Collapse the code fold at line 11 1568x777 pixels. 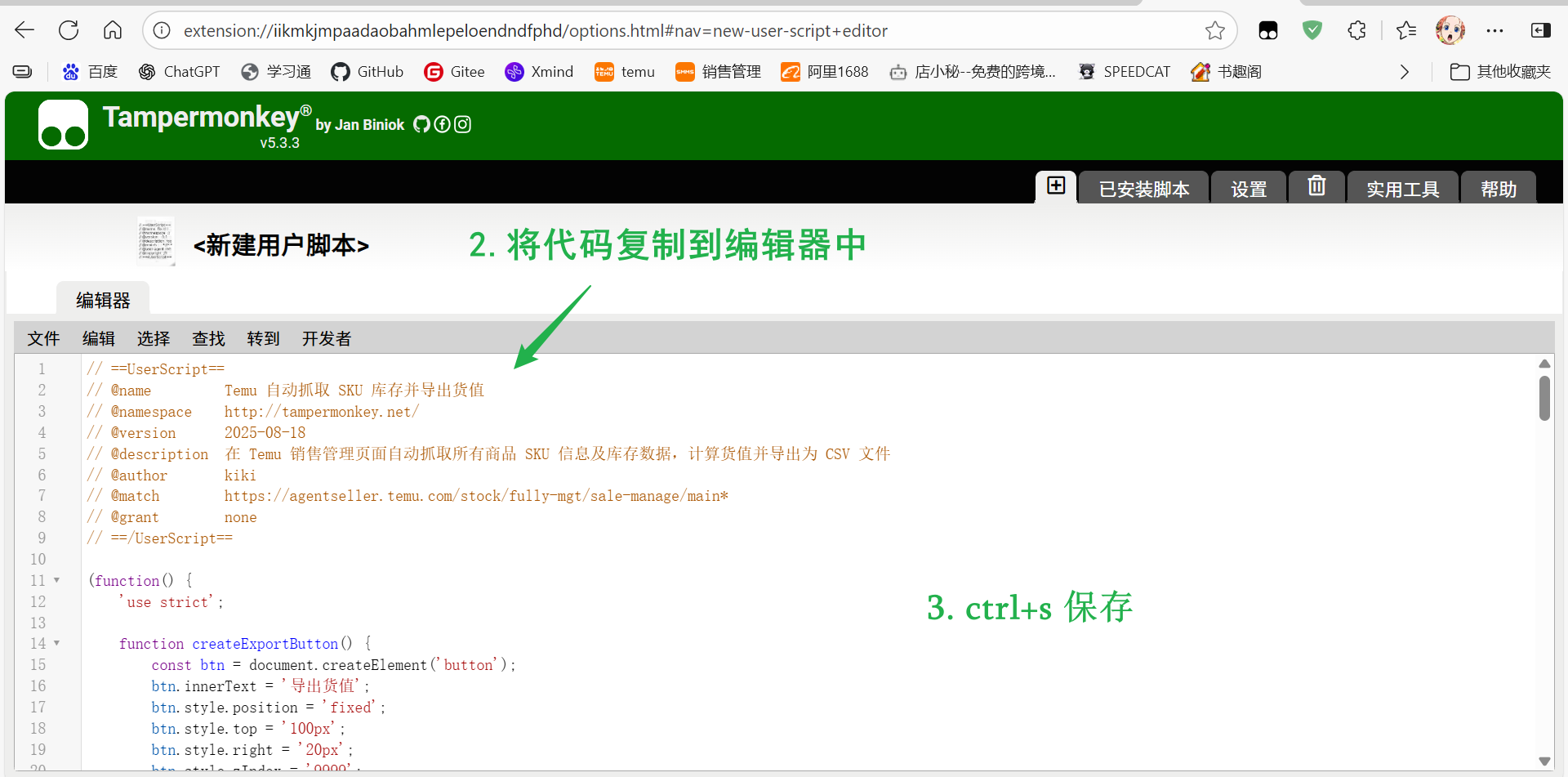click(56, 580)
